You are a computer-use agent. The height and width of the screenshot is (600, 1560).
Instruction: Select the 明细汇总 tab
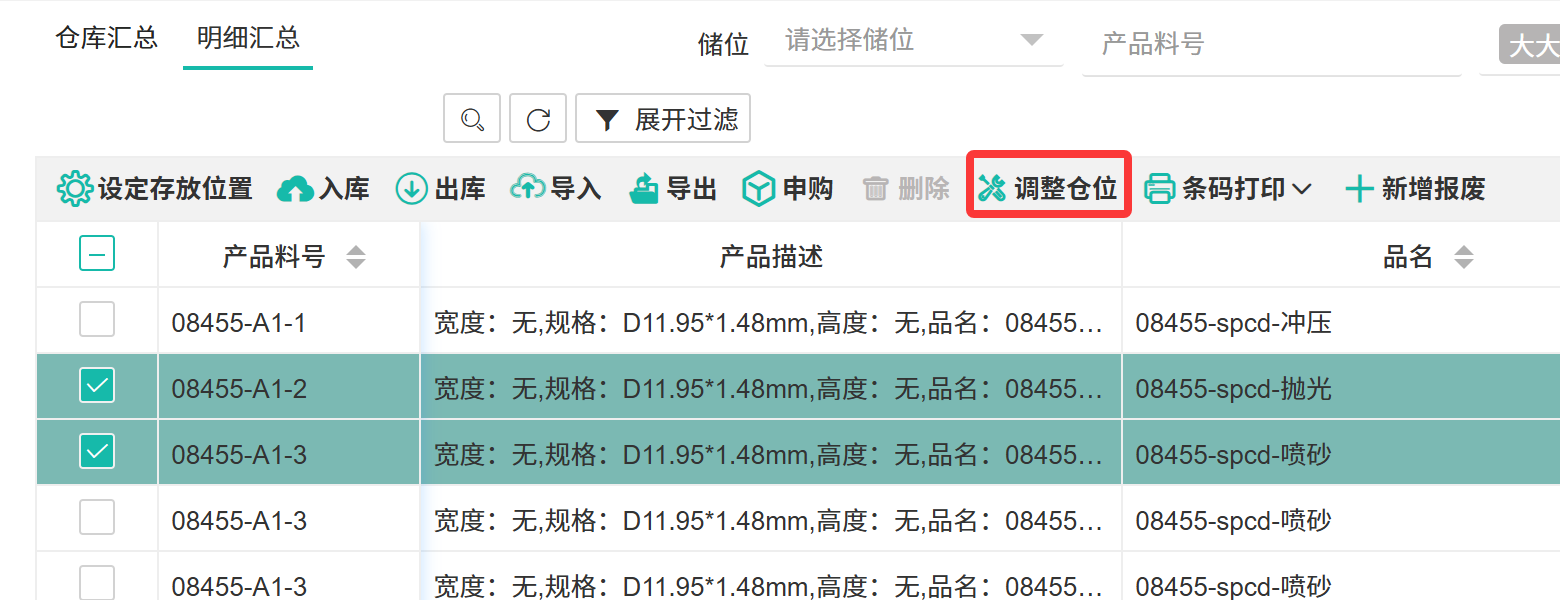[248, 39]
